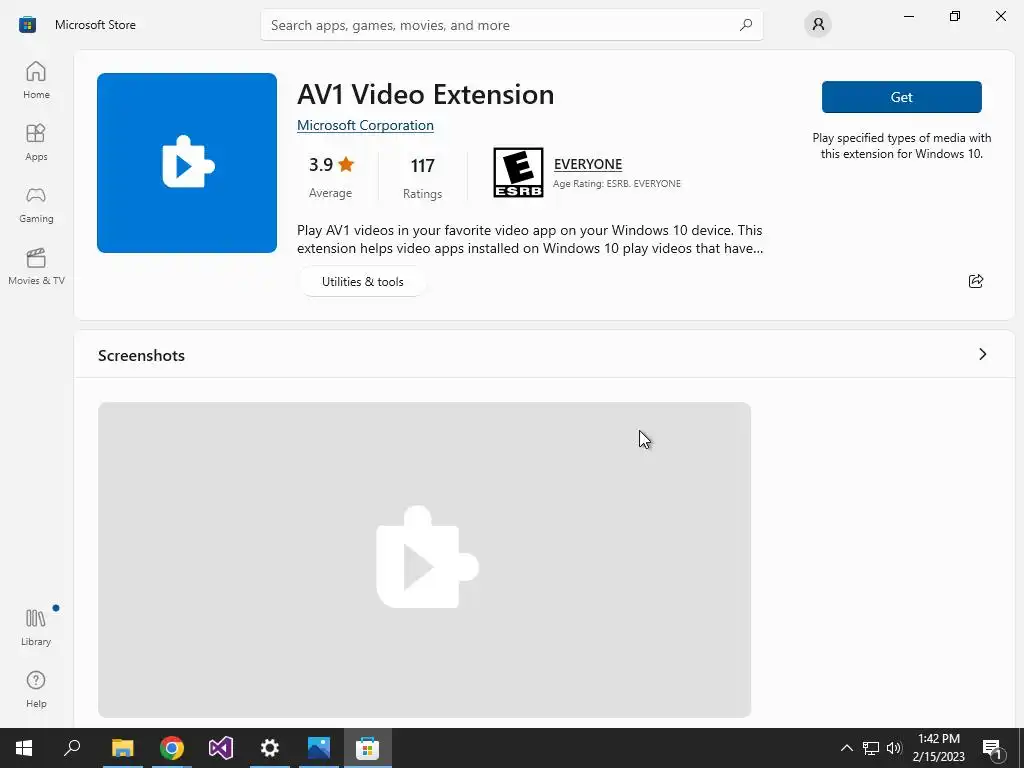Open the taskbar clock and date
The image size is (1024, 768).
(x=938, y=748)
